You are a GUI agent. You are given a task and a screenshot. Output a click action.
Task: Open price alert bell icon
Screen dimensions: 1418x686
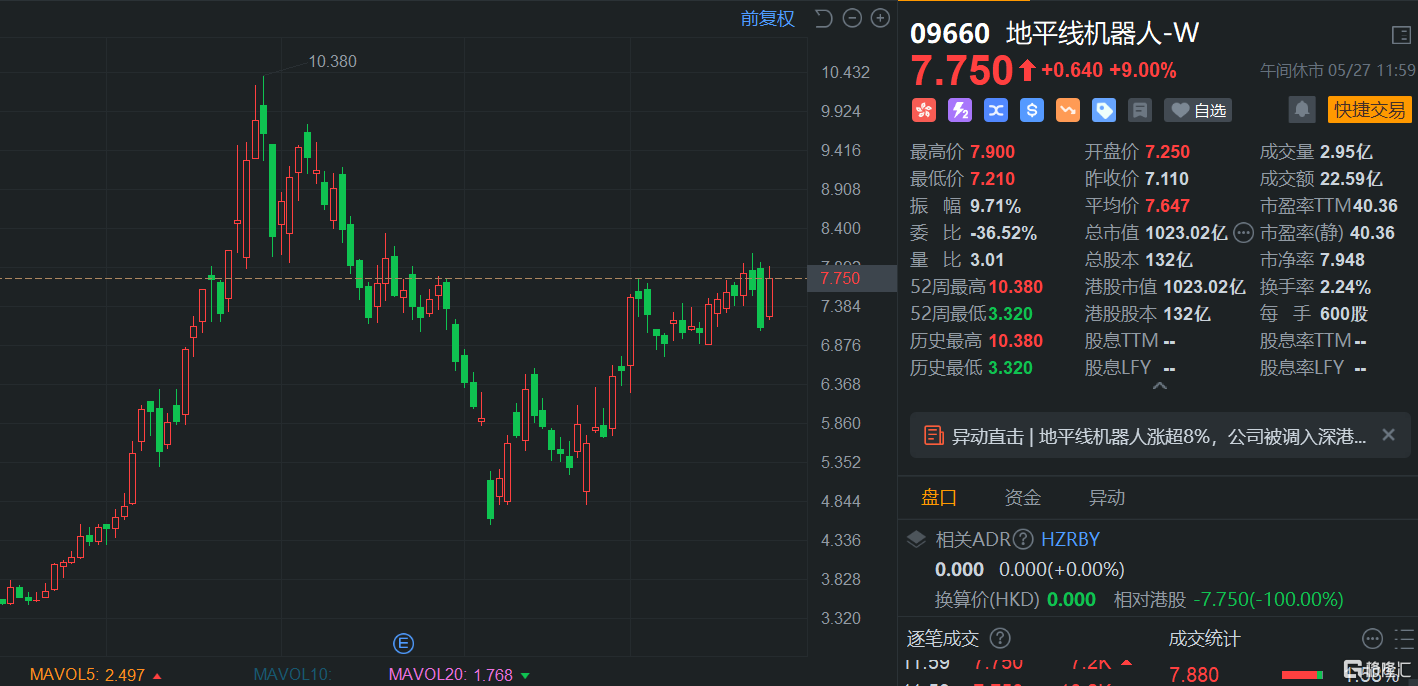[1301, 110]
